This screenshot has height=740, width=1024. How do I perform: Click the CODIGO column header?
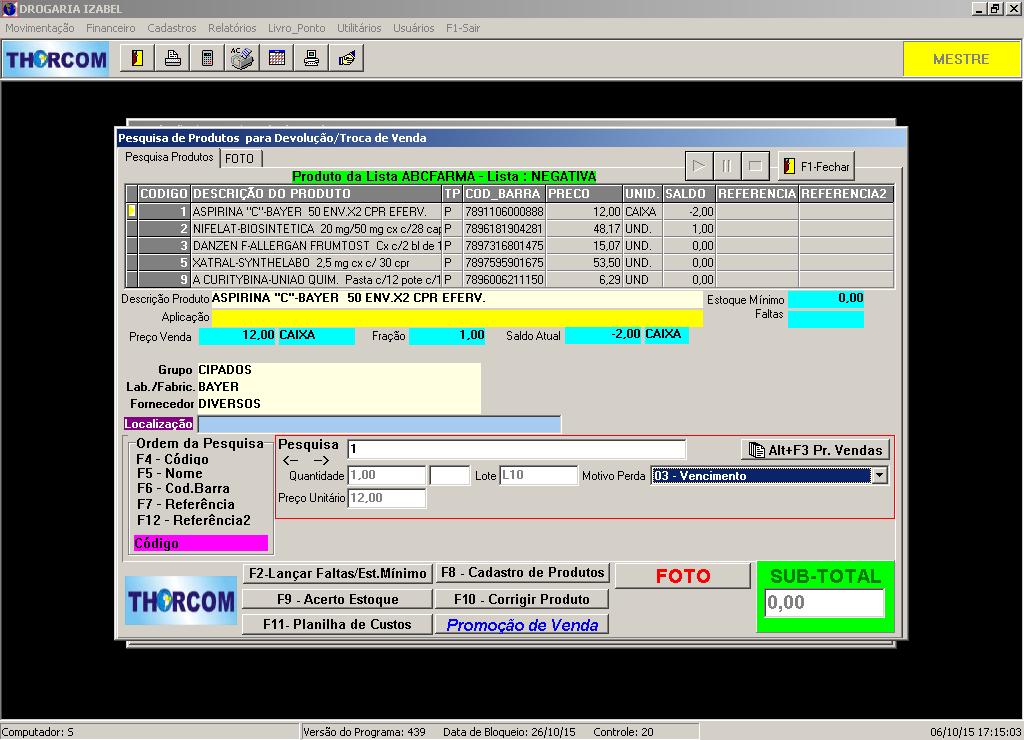pos(164,194)
